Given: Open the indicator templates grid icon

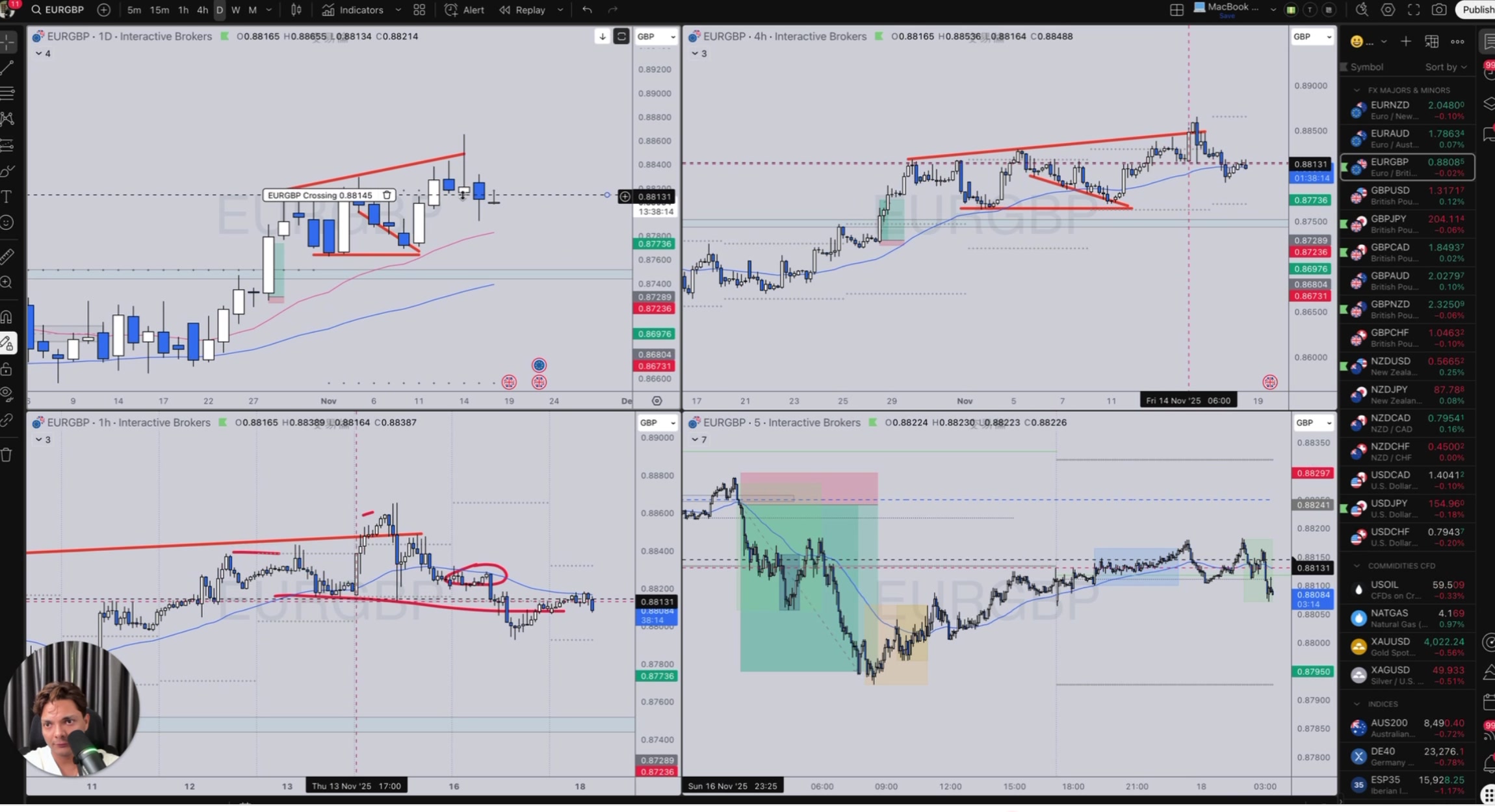Looking at the screenshot, I should 419,10.
